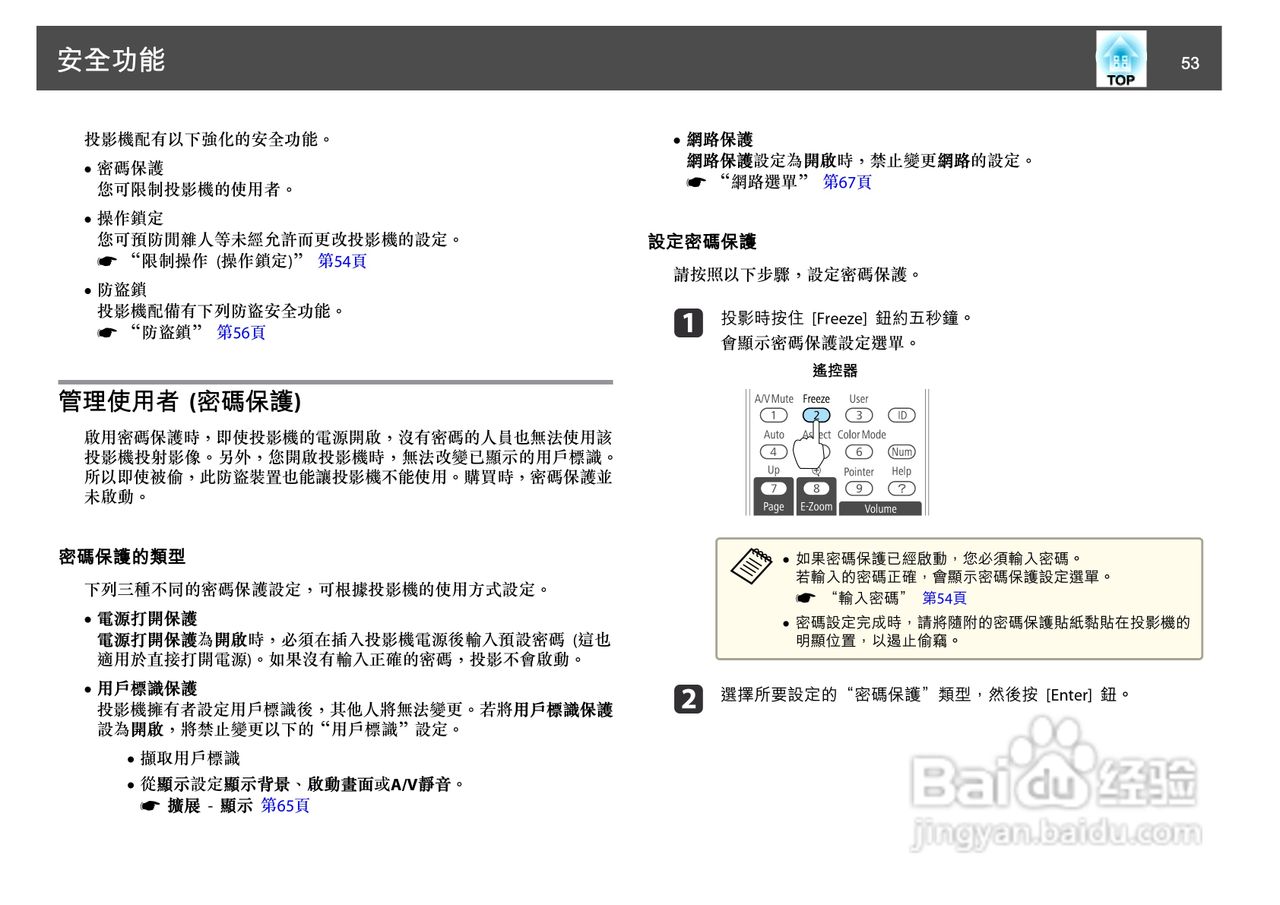Open the 第56頁 link after 防盜鎖
The height and width of the screenshot is (905, 1280).
click(241, 333)
